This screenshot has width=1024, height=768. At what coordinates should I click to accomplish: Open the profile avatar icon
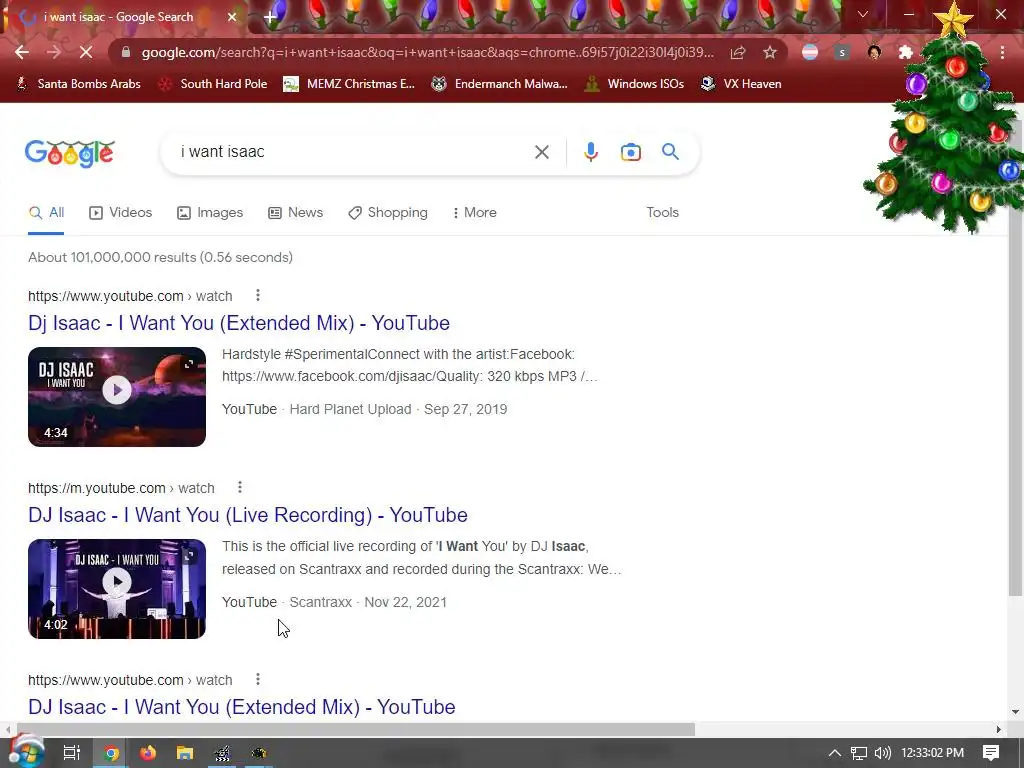(874, 52)
